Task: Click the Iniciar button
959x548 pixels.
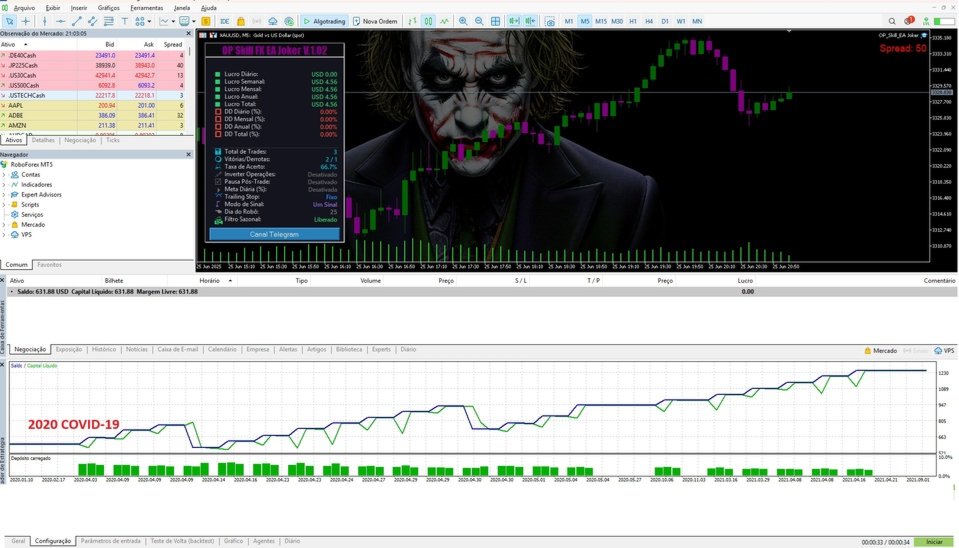Action: [x=934, y=542]
